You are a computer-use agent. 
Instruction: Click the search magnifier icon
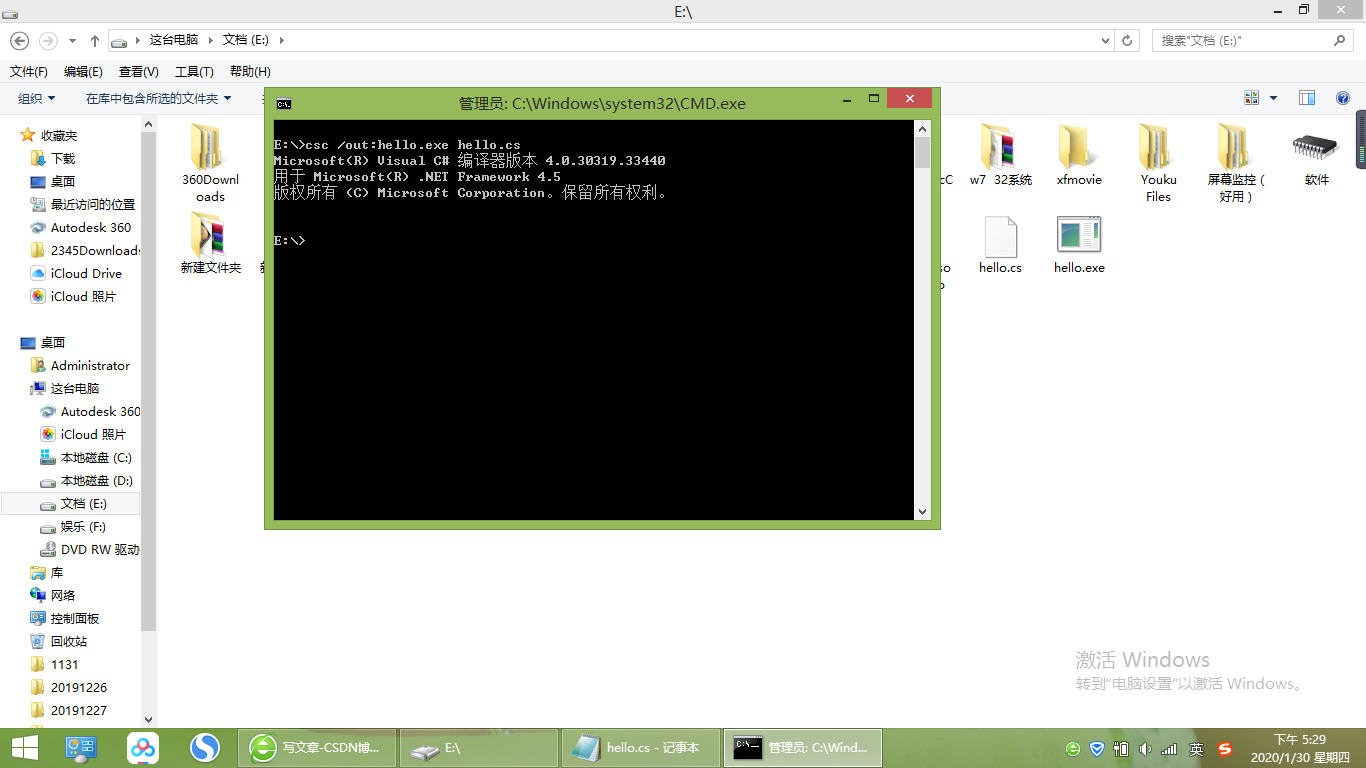tap(1340, 41)
